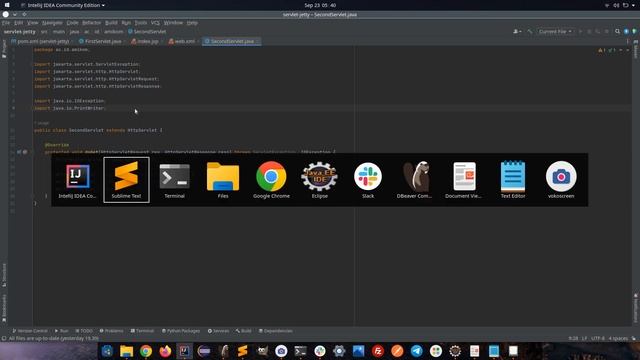
Task: Open the Help menu
Action: [192, 23]
